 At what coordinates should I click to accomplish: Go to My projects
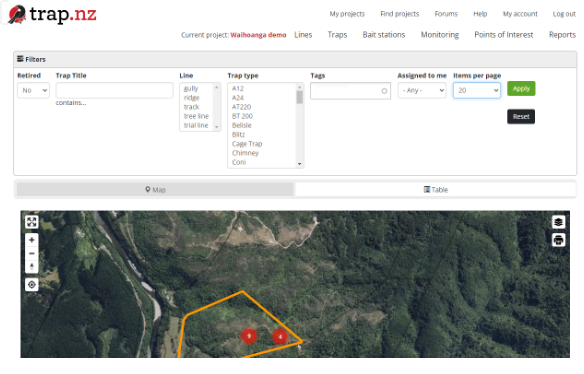(347, 14)
